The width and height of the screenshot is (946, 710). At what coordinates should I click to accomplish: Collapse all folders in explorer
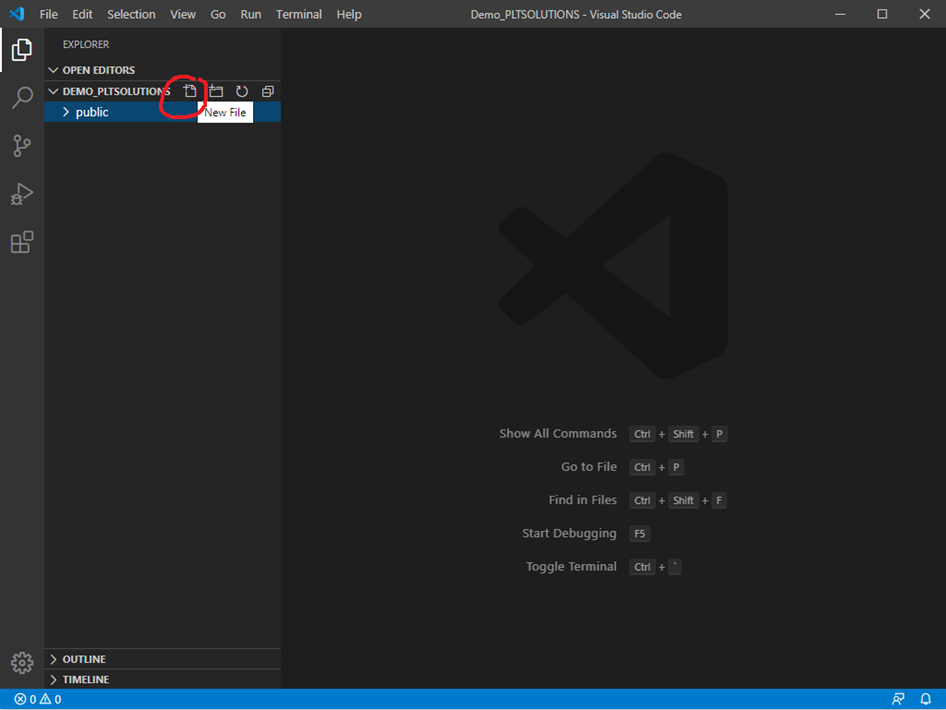pyautogui.click(x=268, y=91)
